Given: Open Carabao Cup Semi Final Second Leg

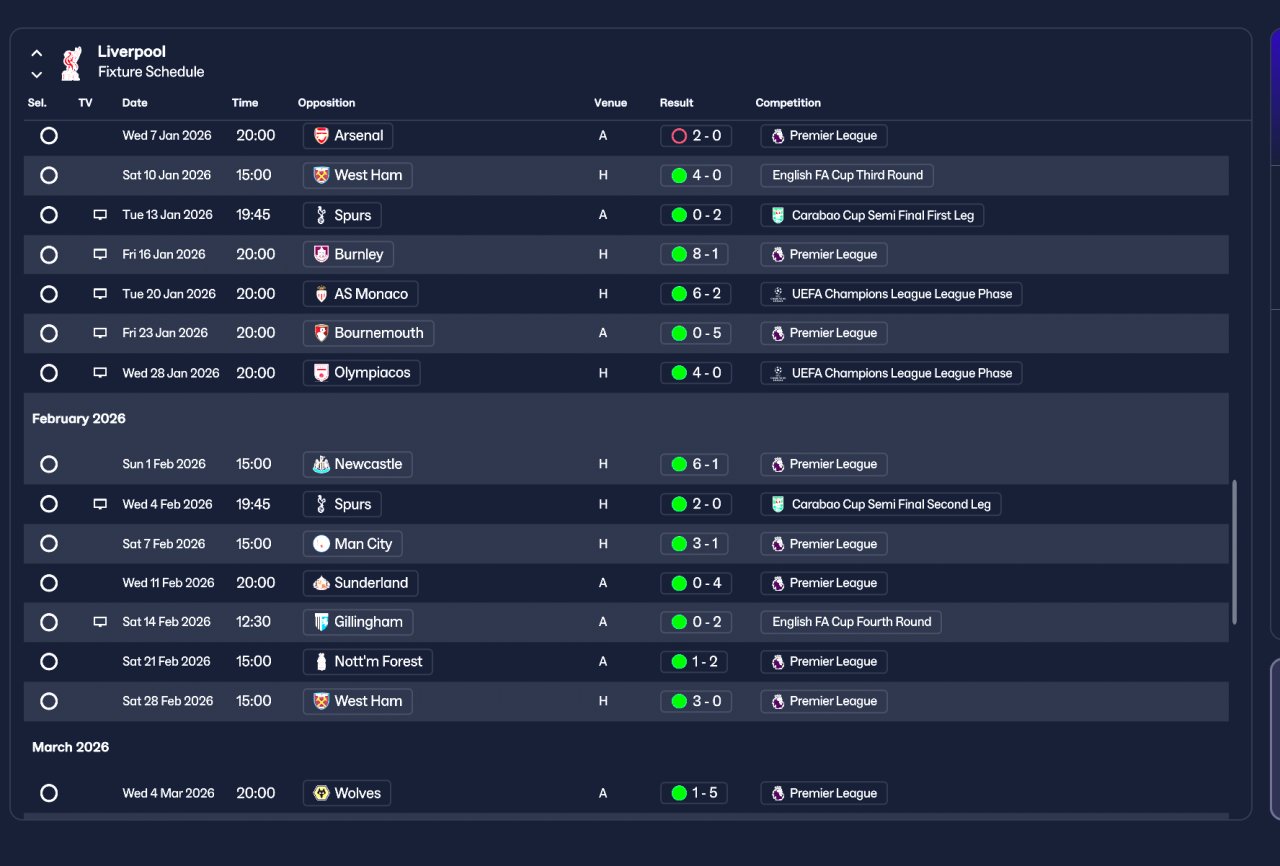Looking at the screenshot, I should [880, 504].
